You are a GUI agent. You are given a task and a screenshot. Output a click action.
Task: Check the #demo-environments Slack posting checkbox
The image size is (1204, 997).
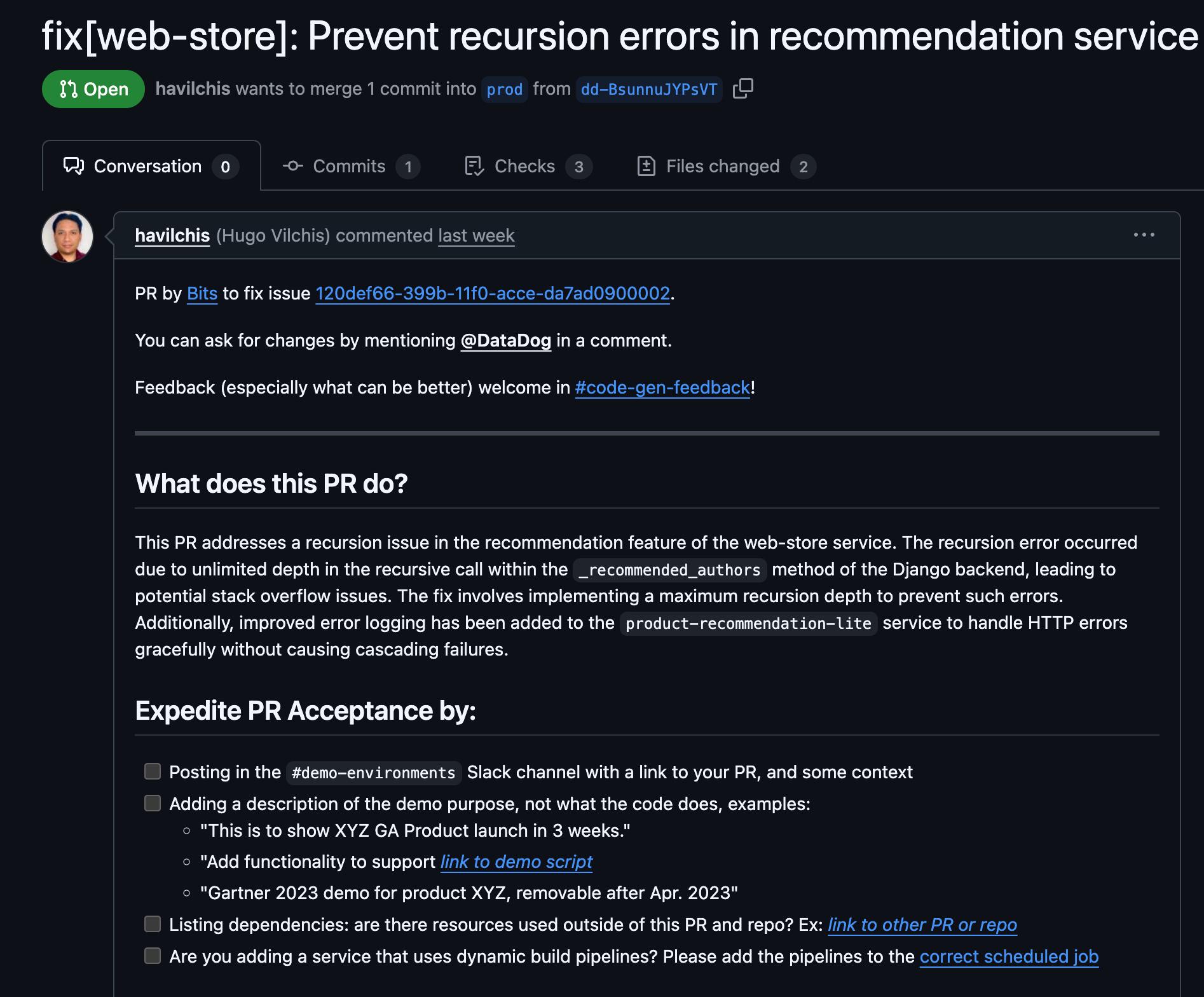coord(152,771)
